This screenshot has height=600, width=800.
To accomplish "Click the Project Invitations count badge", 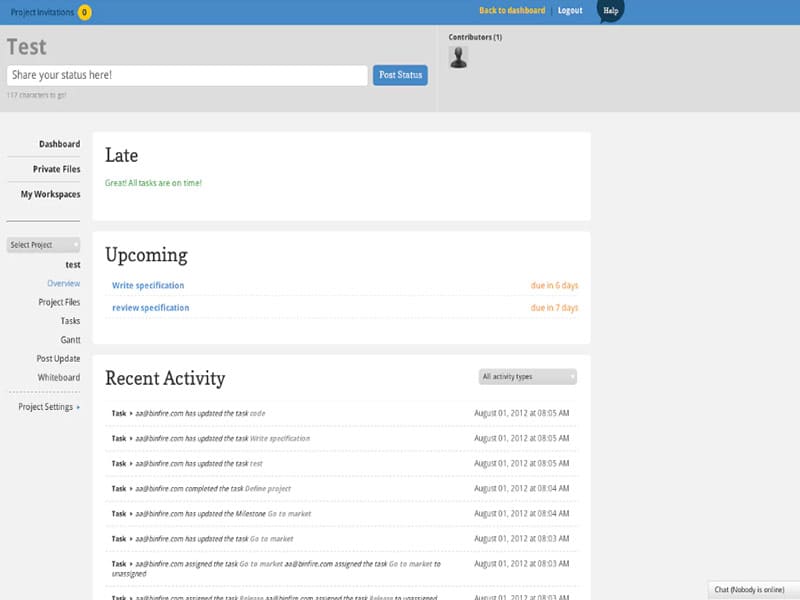I will point(84,12).
